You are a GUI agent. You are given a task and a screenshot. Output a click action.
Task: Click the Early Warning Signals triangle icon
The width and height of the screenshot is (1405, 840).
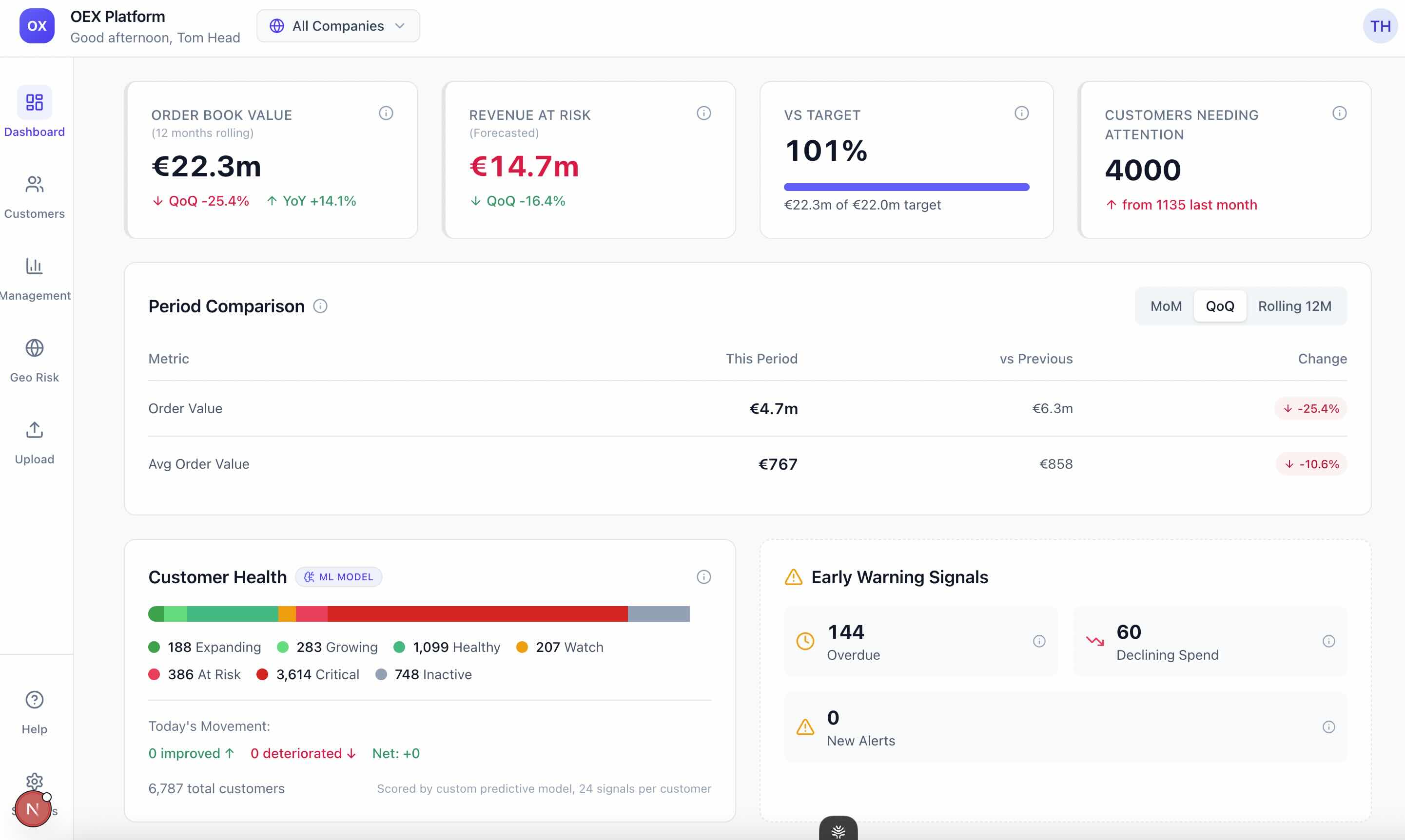point(793,577)
